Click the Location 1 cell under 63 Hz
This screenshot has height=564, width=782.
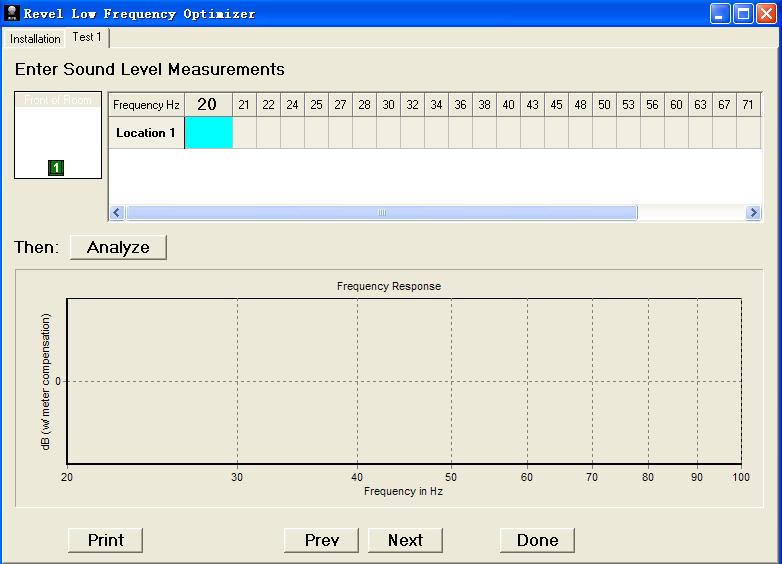[x=701, y=133]
